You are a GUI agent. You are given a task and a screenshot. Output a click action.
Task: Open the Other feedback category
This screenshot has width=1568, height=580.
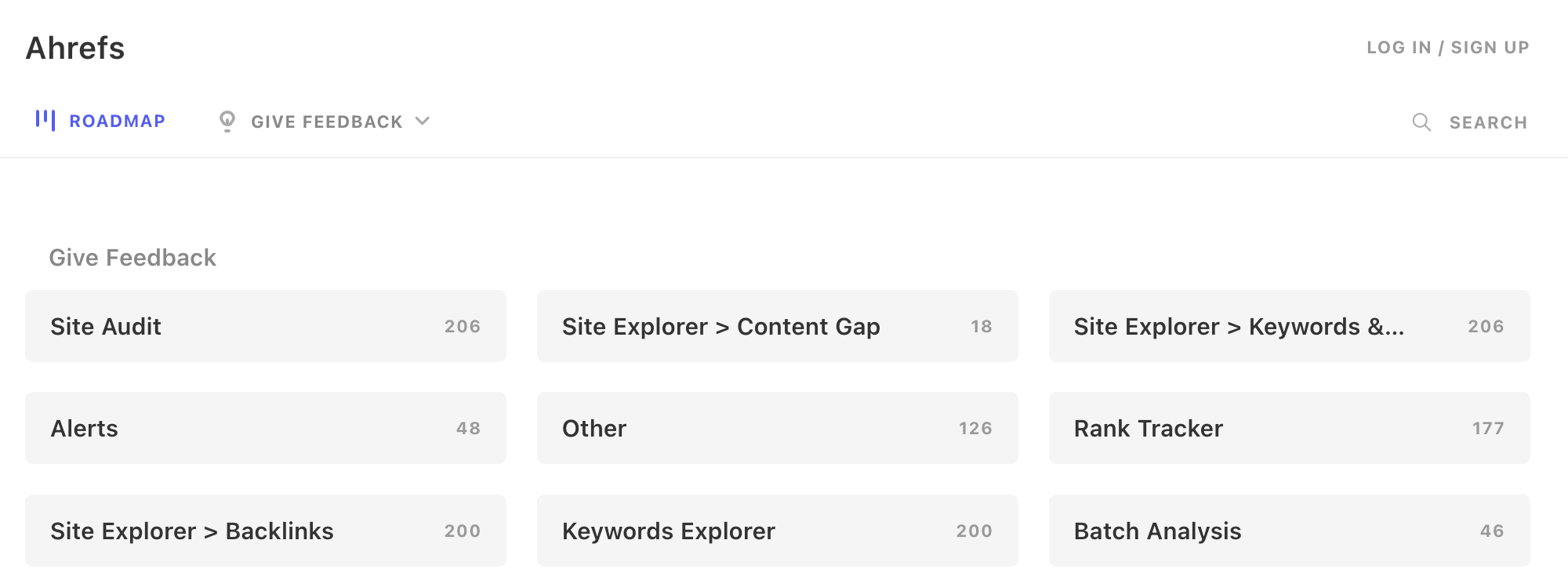[x=777, y=428]
